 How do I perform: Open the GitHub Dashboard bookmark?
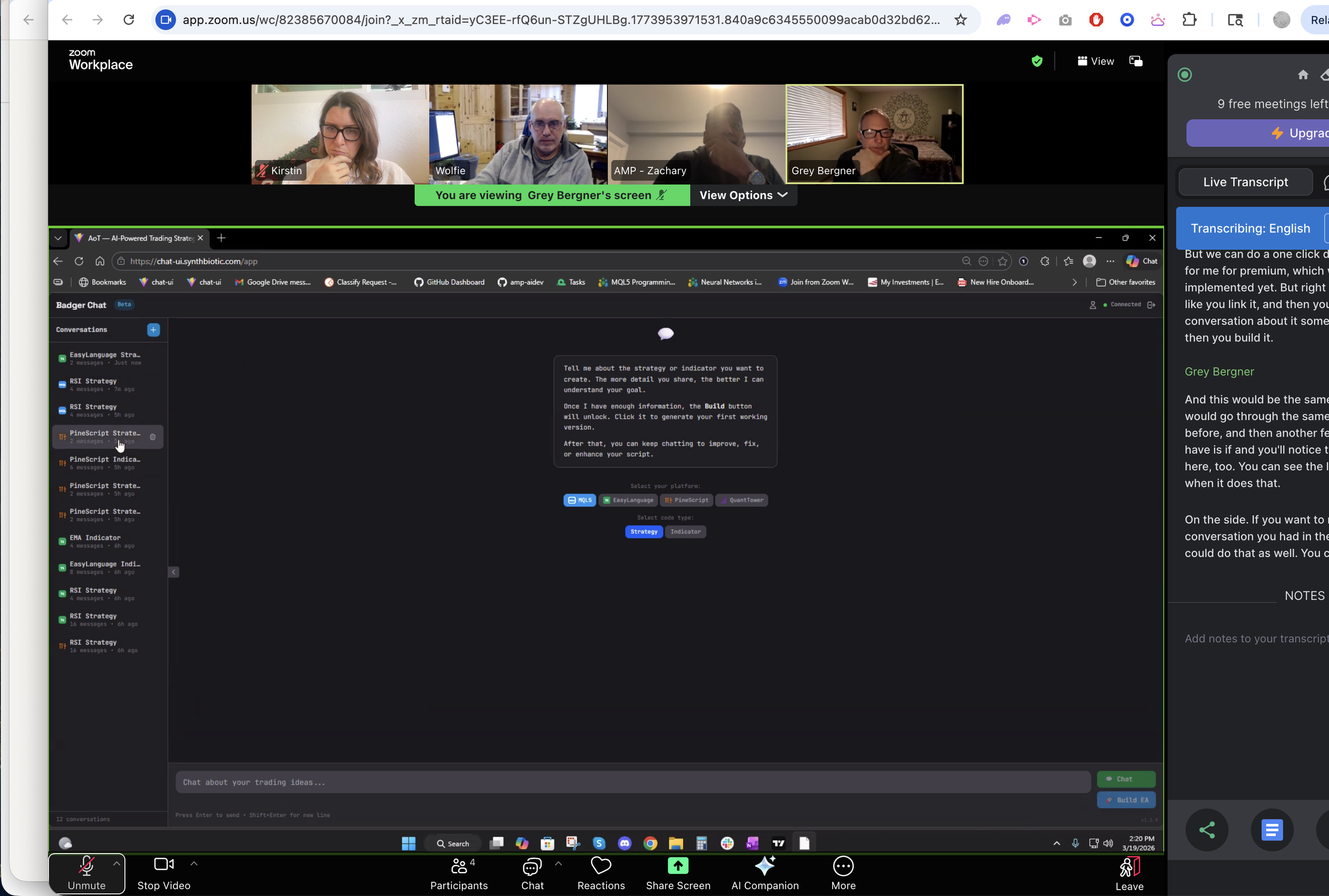449,282
